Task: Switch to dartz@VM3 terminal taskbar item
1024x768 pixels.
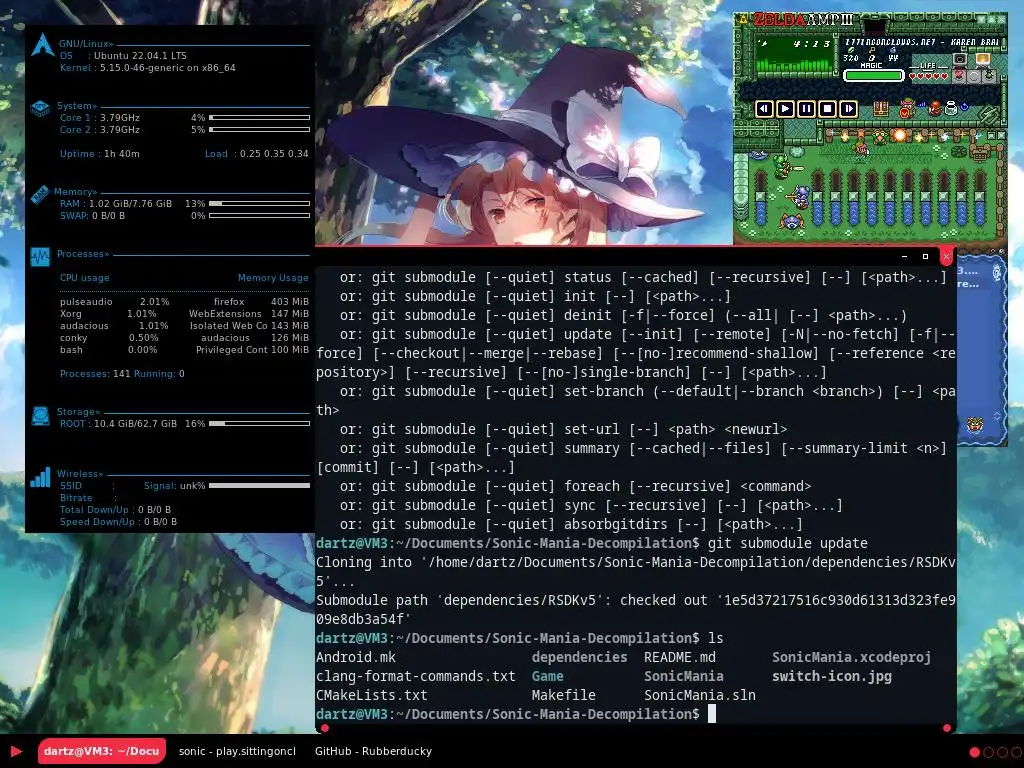Action: pos(102,751)
